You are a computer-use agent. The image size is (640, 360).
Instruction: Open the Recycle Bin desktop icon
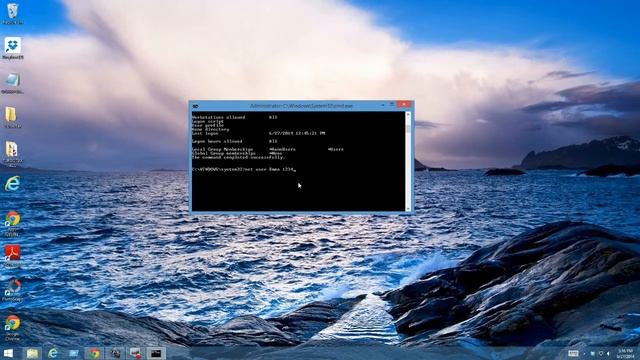point(13,13)
